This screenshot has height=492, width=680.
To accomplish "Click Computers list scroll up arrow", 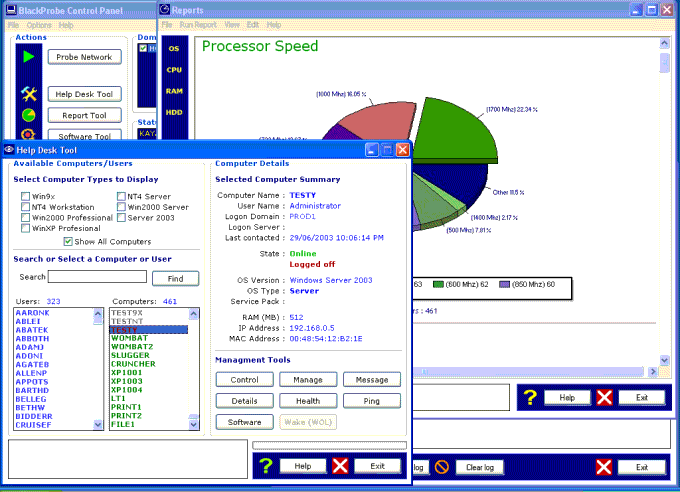I will tap(194, 313).
